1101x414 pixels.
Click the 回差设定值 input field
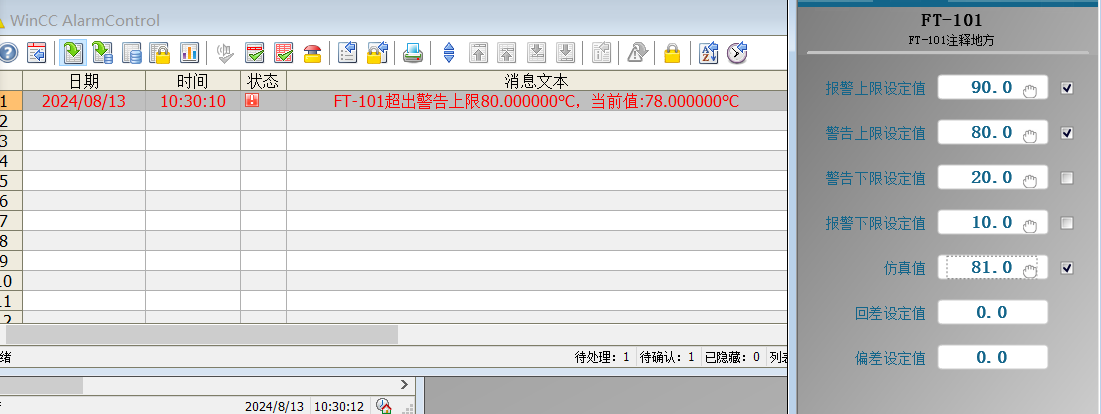pyautogui.click(x=992, y=312)
